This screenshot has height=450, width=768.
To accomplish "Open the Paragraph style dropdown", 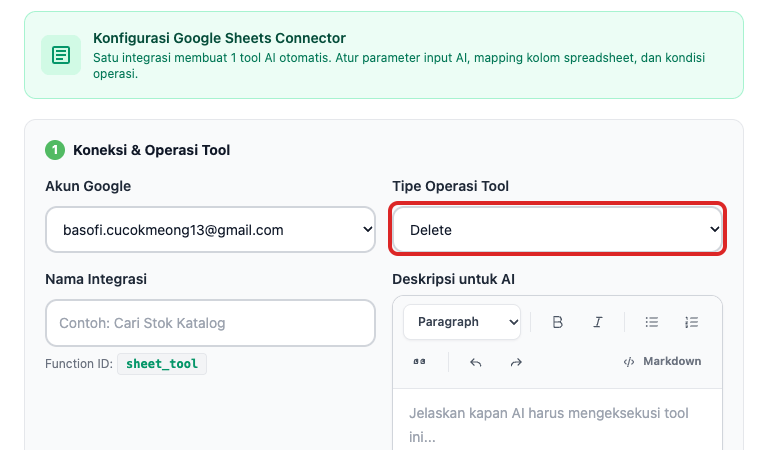I will pos(462,322).
